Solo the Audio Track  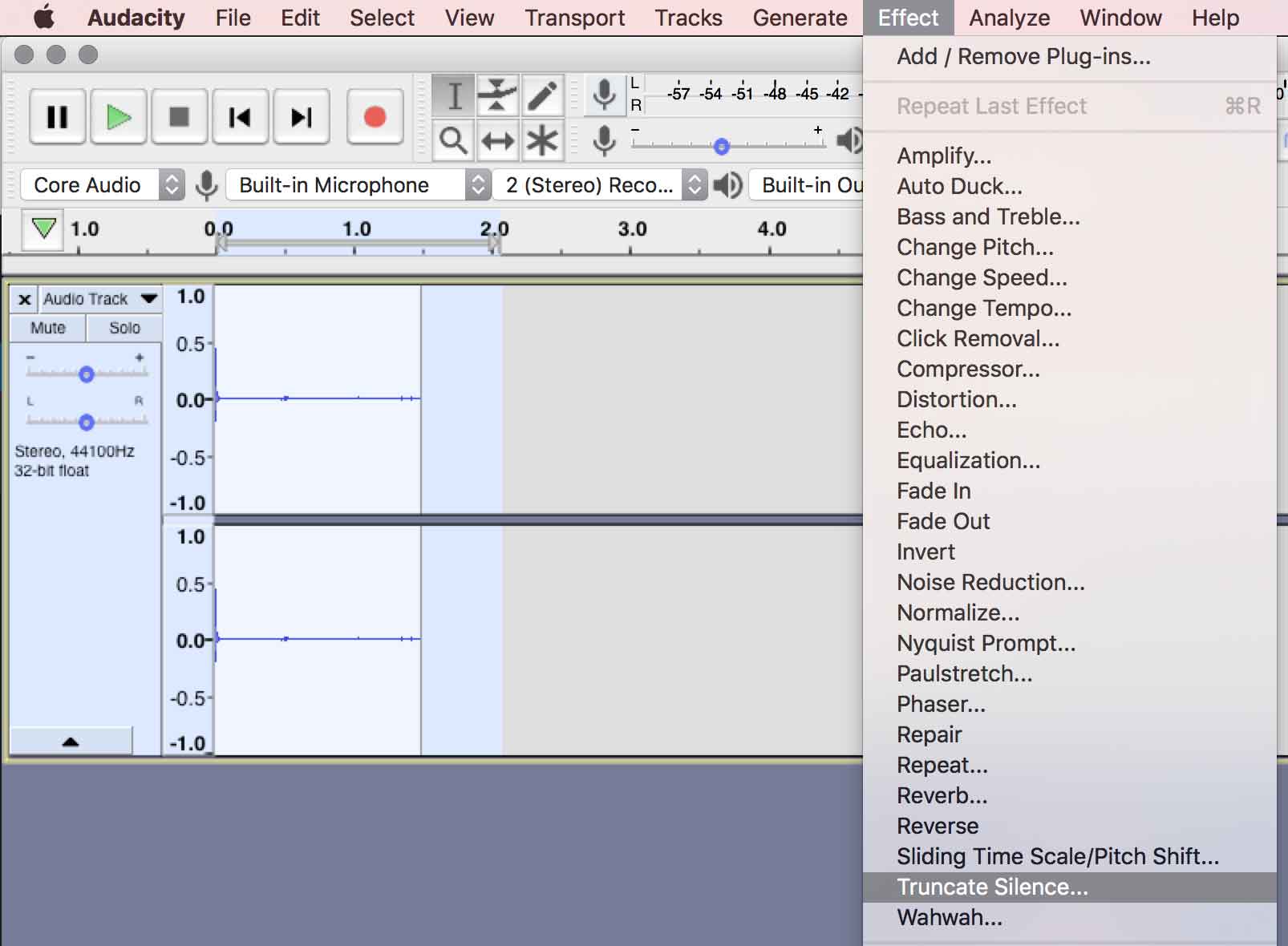[x=124, y=328]
